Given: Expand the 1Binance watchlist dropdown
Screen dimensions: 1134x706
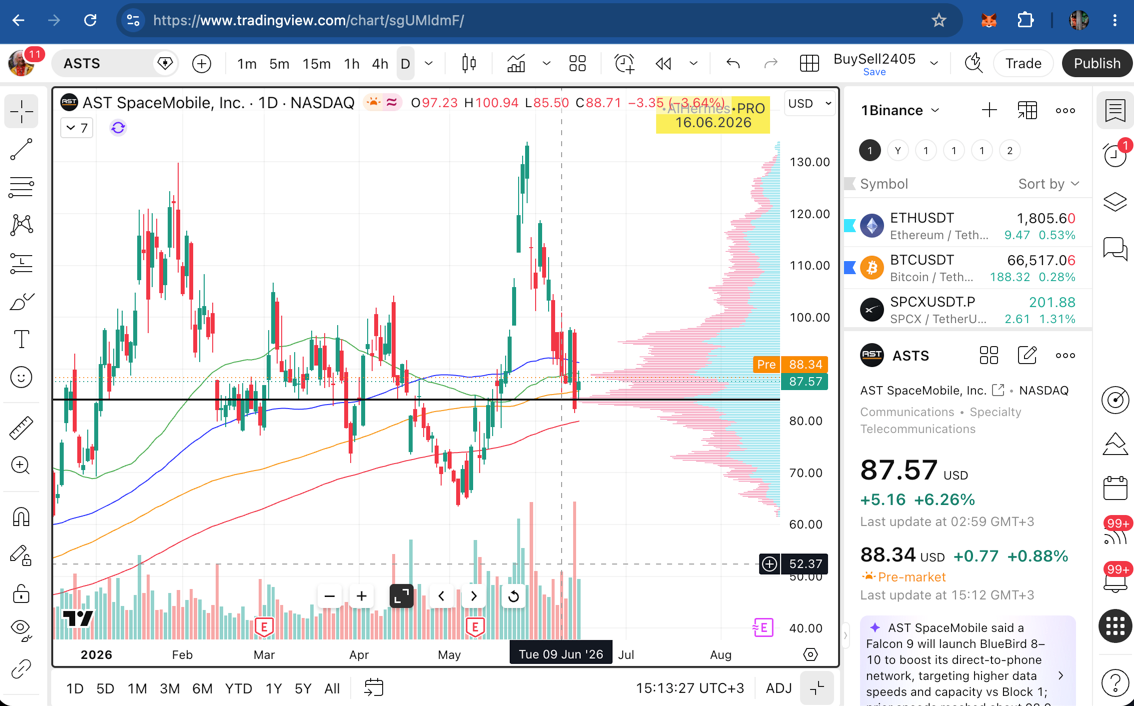Looking at the screenshot, I should pyautogui.click(x=900, y=111).
